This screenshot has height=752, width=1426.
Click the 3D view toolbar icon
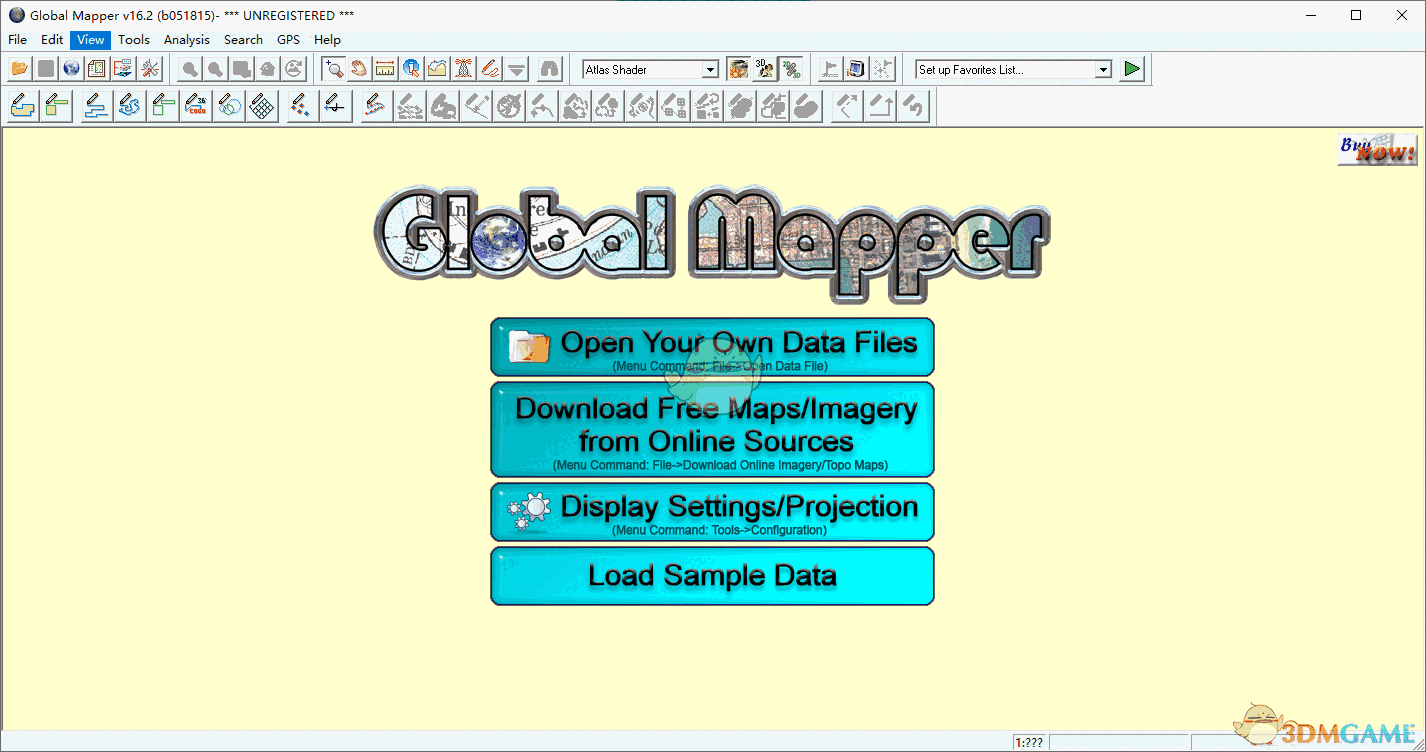point(763,68)
